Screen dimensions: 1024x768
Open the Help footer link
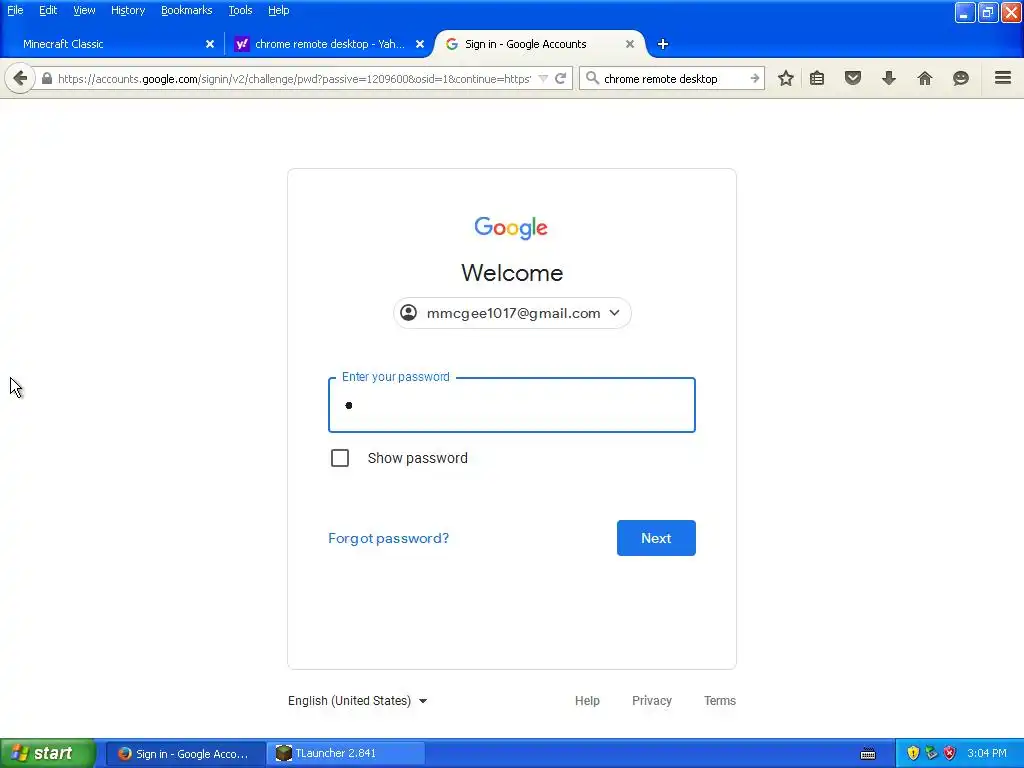click(x=587, y=701)
